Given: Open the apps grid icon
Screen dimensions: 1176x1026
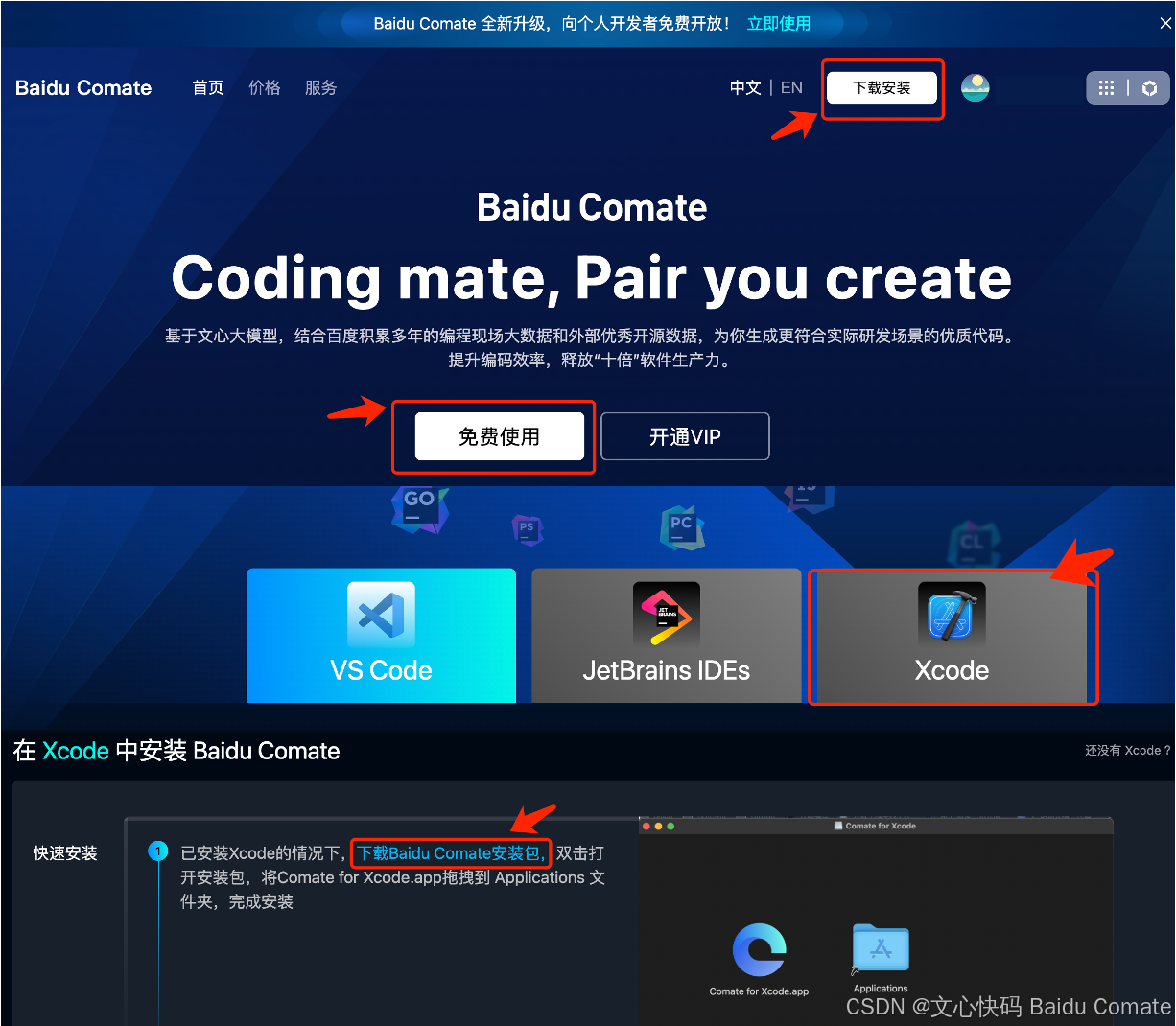Looking at the screenshot, I should [x=1106, y=88].
